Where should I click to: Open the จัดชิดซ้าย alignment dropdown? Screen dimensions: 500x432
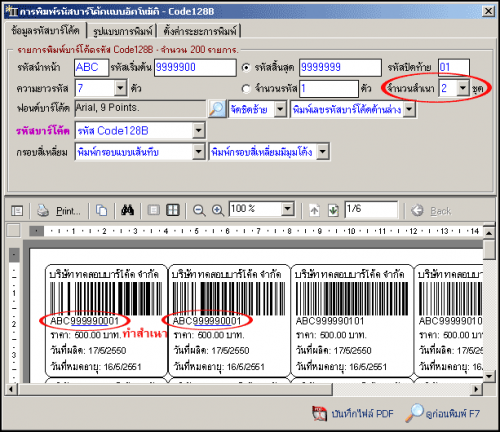click(280, 109)
